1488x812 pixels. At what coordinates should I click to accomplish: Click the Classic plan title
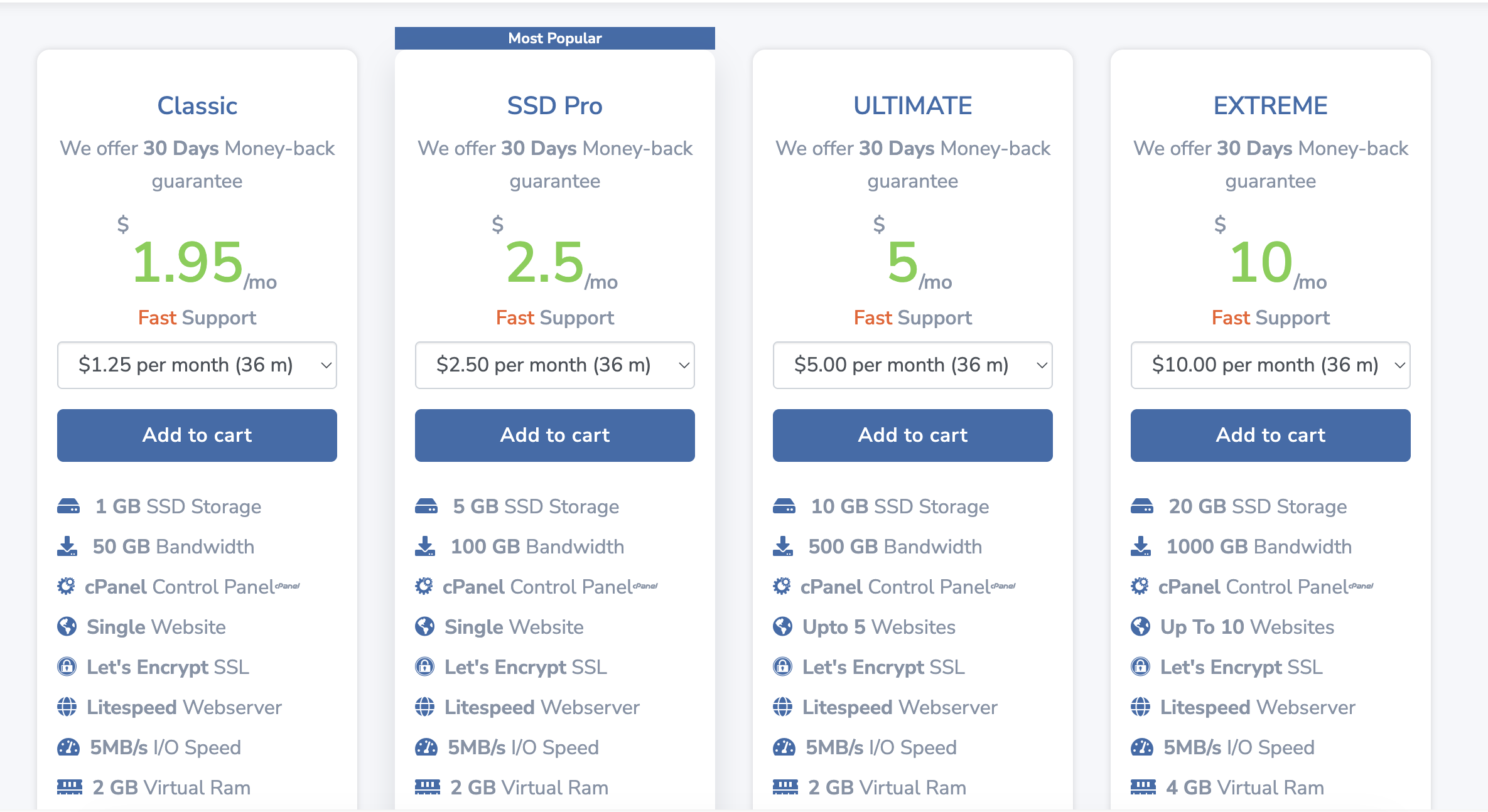click(x=197, y=105)
